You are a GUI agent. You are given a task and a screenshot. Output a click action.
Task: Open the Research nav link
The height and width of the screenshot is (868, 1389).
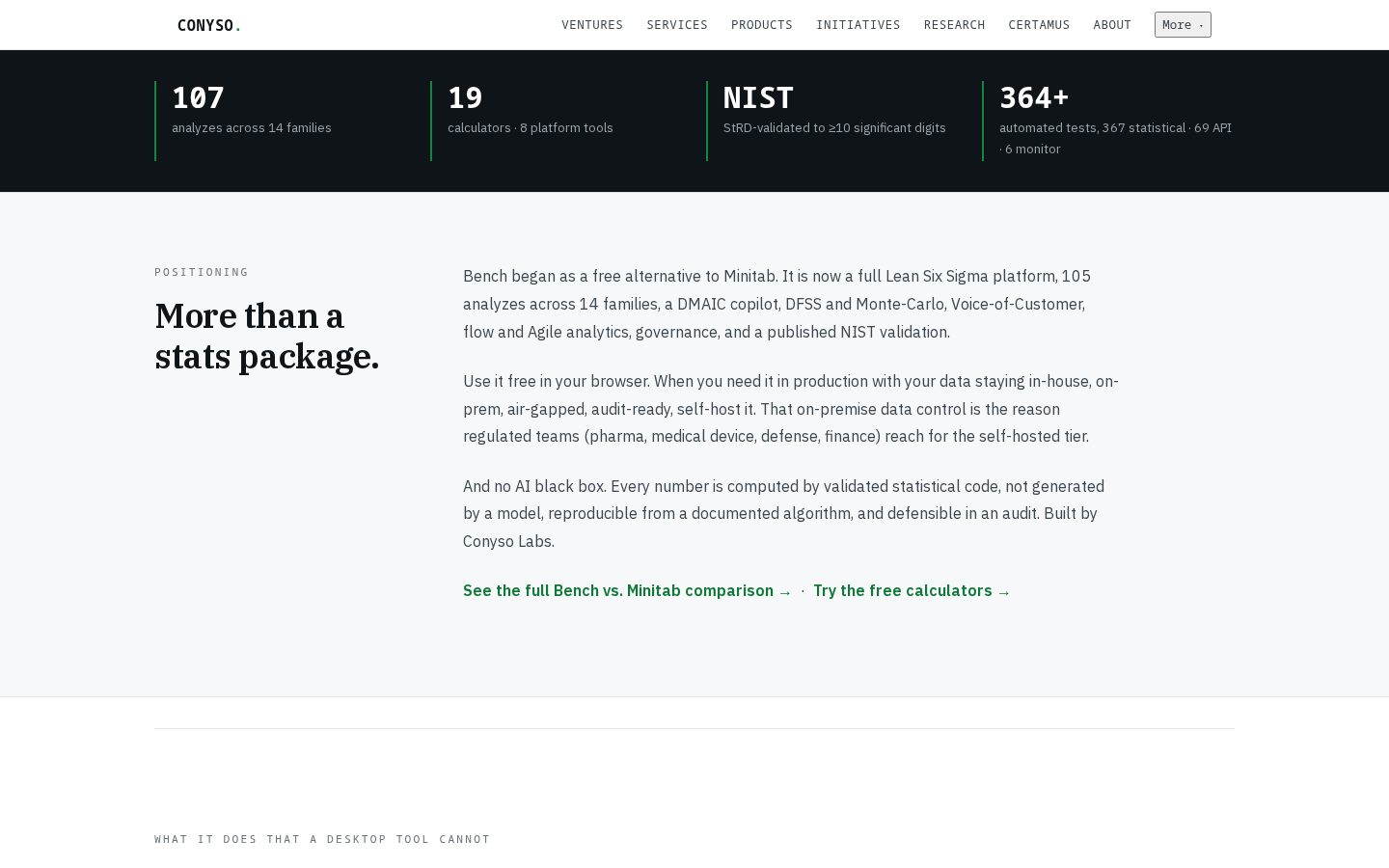pyautogui.click(x=954, y=25)
